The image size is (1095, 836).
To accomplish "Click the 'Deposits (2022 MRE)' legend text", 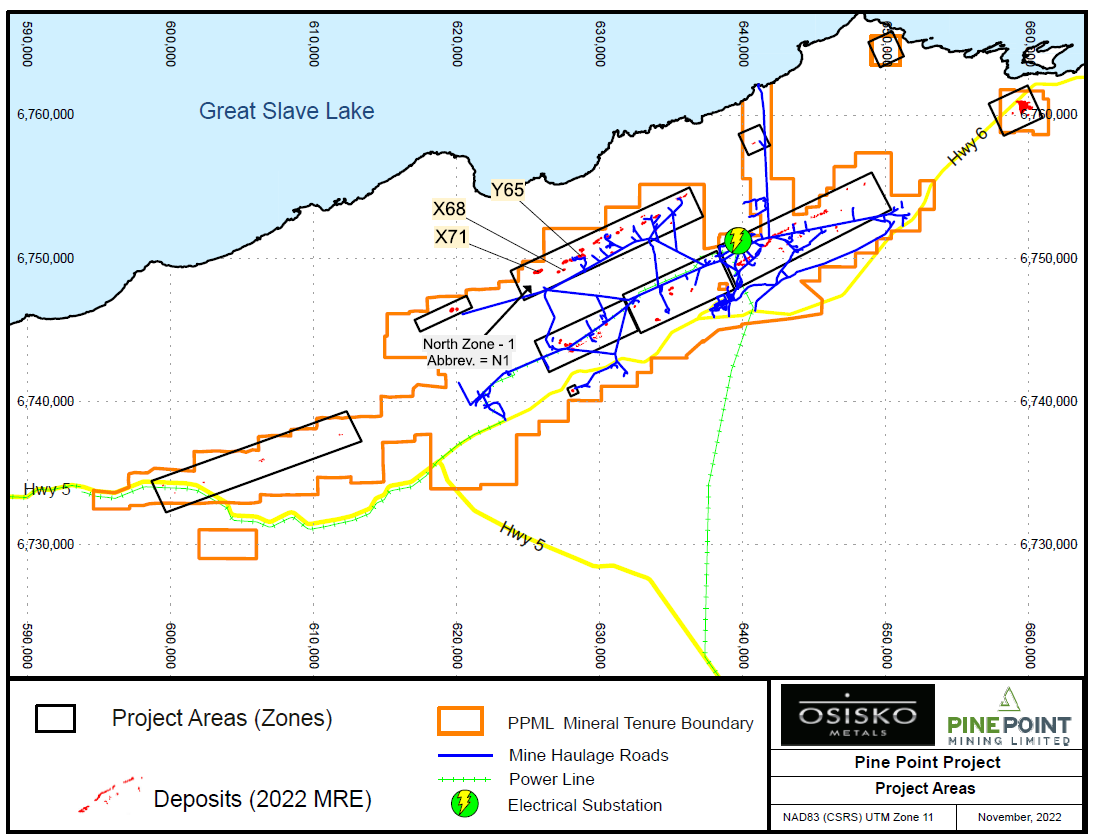I will click(263, 798).
